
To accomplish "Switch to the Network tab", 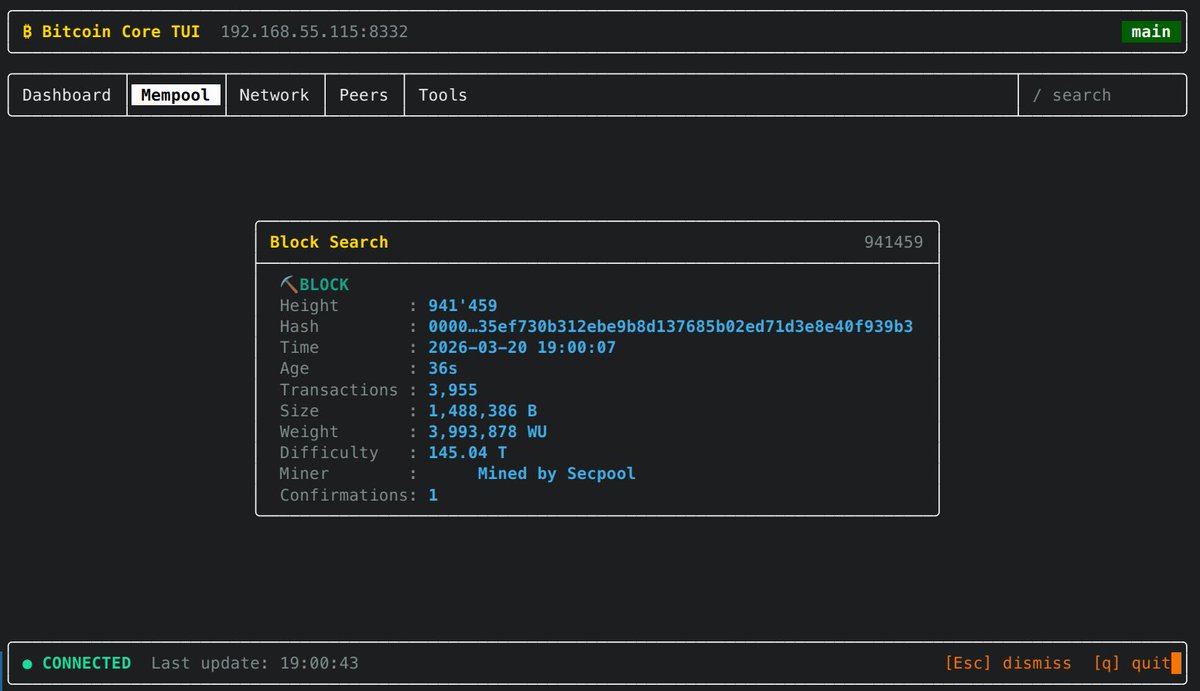I will click(274, 95).
